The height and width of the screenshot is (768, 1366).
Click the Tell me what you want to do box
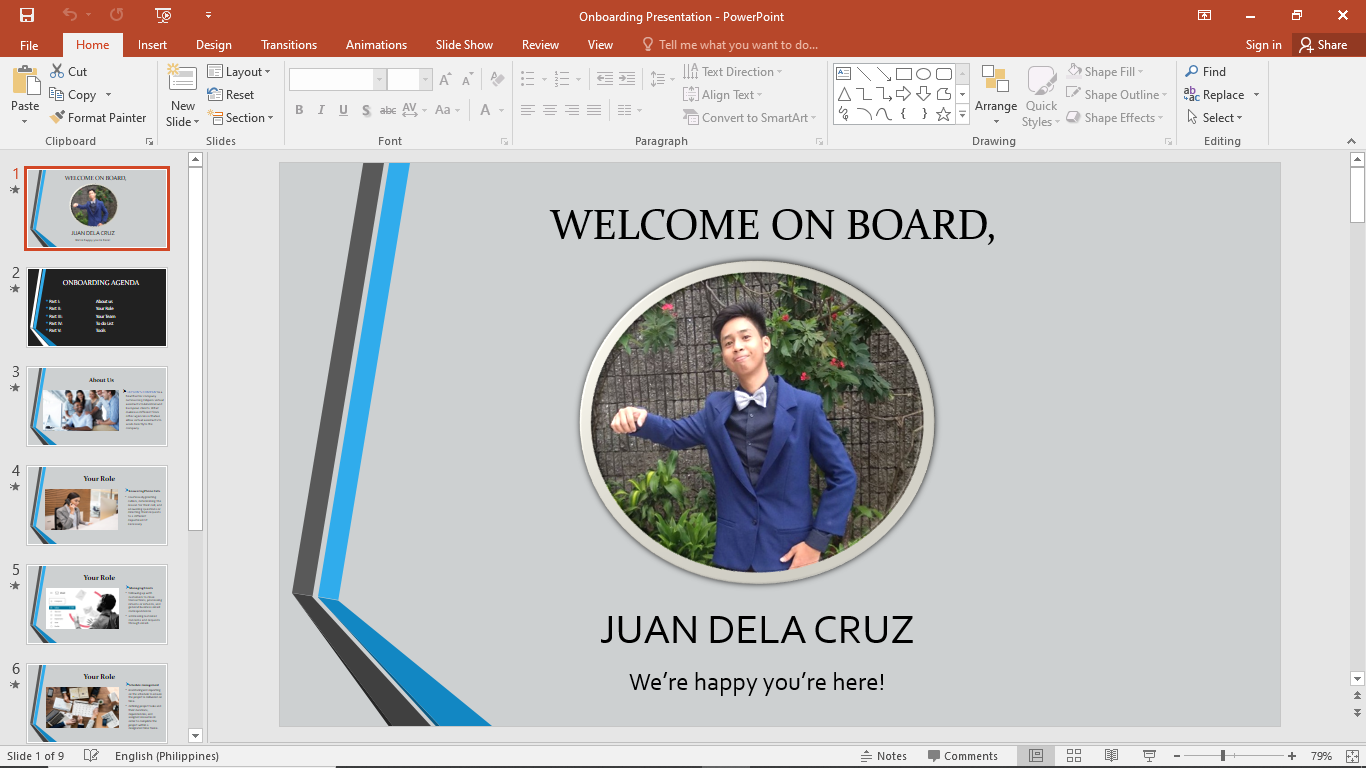(x=730, y=45)
